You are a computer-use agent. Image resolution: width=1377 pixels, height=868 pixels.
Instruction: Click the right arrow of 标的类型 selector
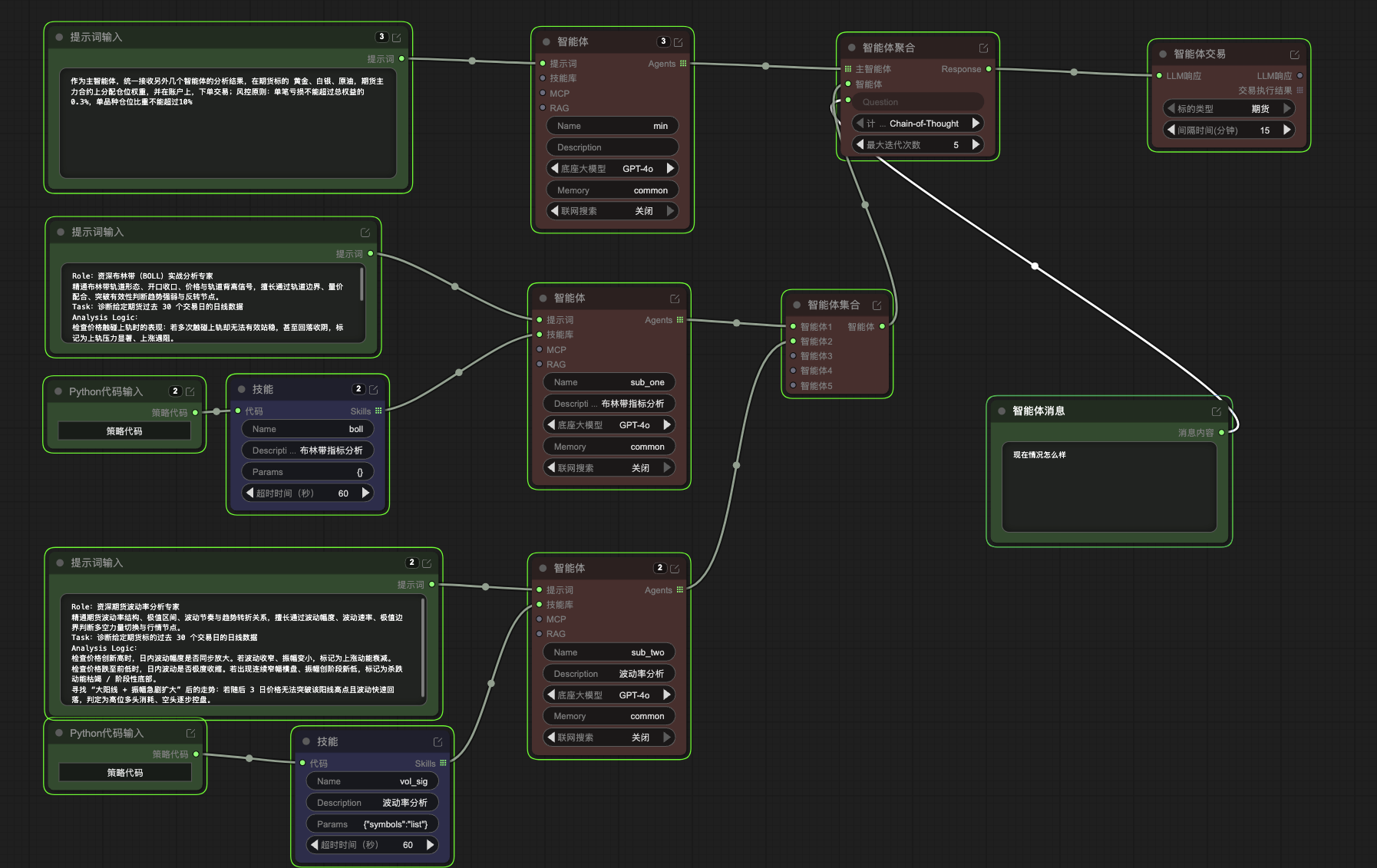(1287, 109)
